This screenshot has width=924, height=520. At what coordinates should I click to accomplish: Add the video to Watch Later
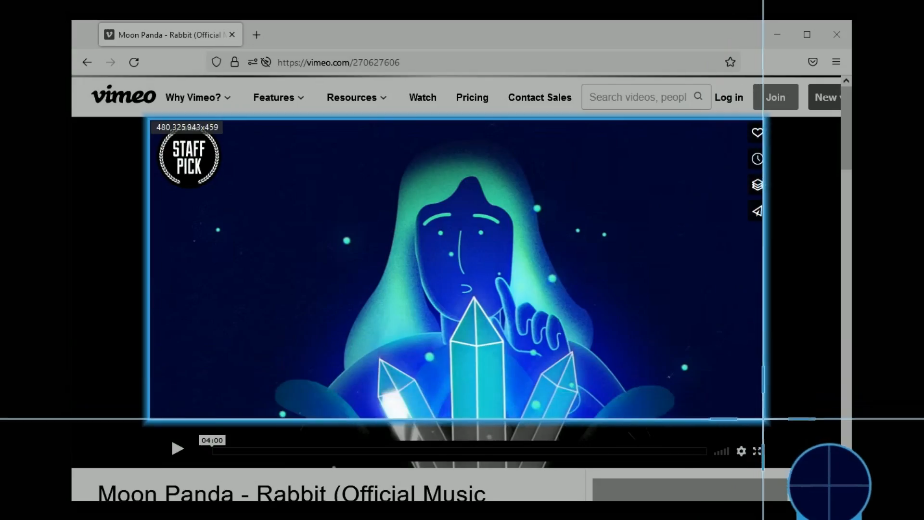(757, 159)
